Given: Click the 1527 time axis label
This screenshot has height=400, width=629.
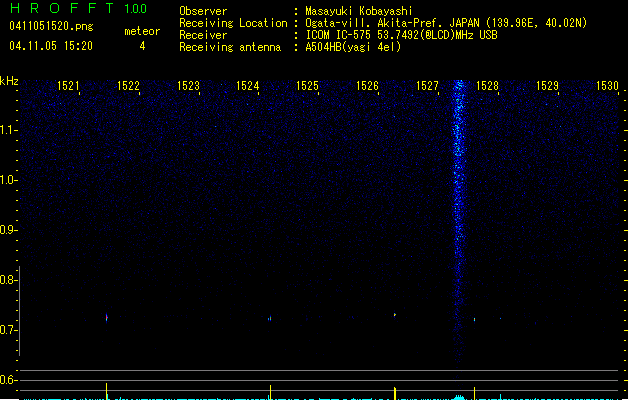Looking at the screenshot, I should tap(427, 86).
